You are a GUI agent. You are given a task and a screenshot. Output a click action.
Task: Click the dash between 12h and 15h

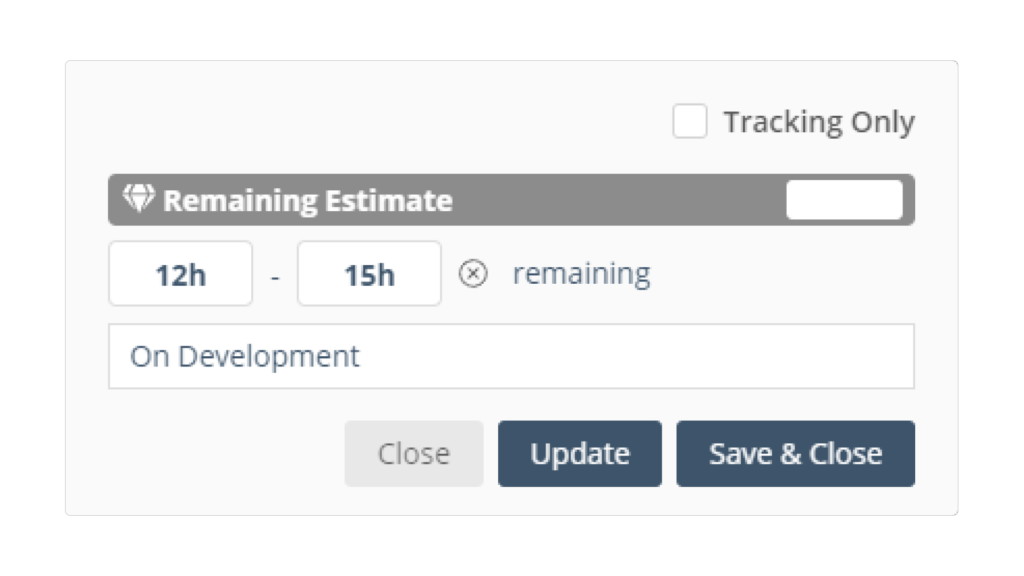[x=275, y=278]
